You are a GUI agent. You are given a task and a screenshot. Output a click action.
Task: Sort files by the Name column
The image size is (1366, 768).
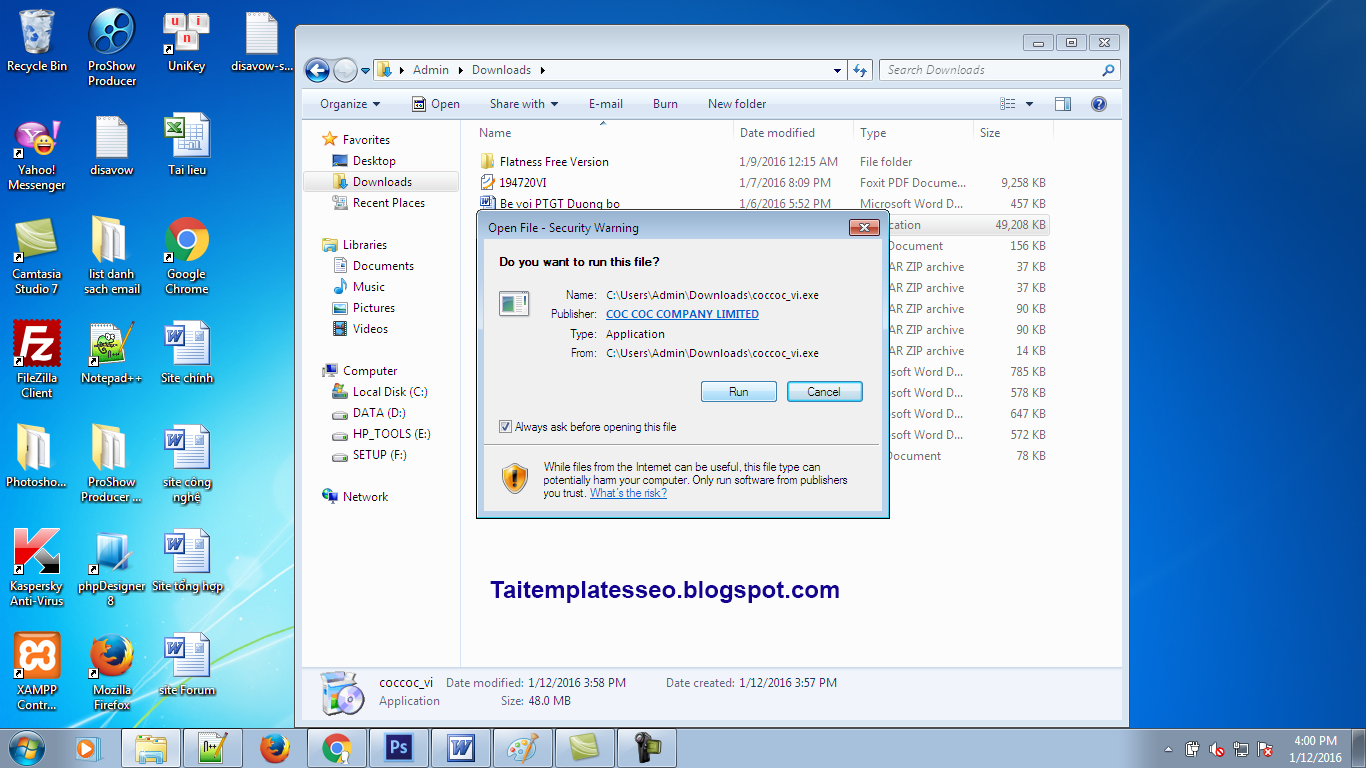click(494, 132)
